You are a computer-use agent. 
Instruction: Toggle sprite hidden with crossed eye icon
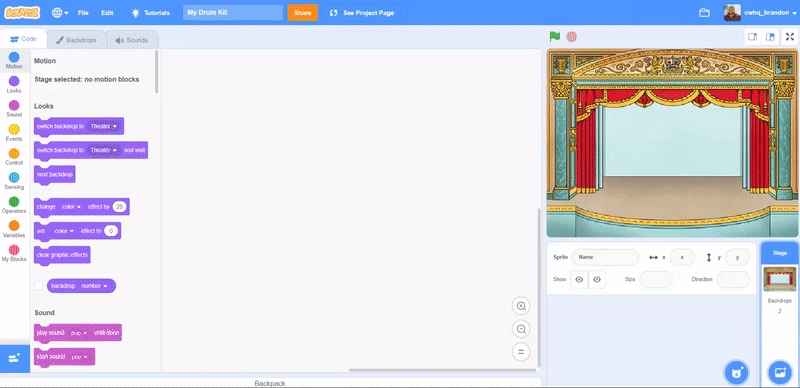[597, 279]
